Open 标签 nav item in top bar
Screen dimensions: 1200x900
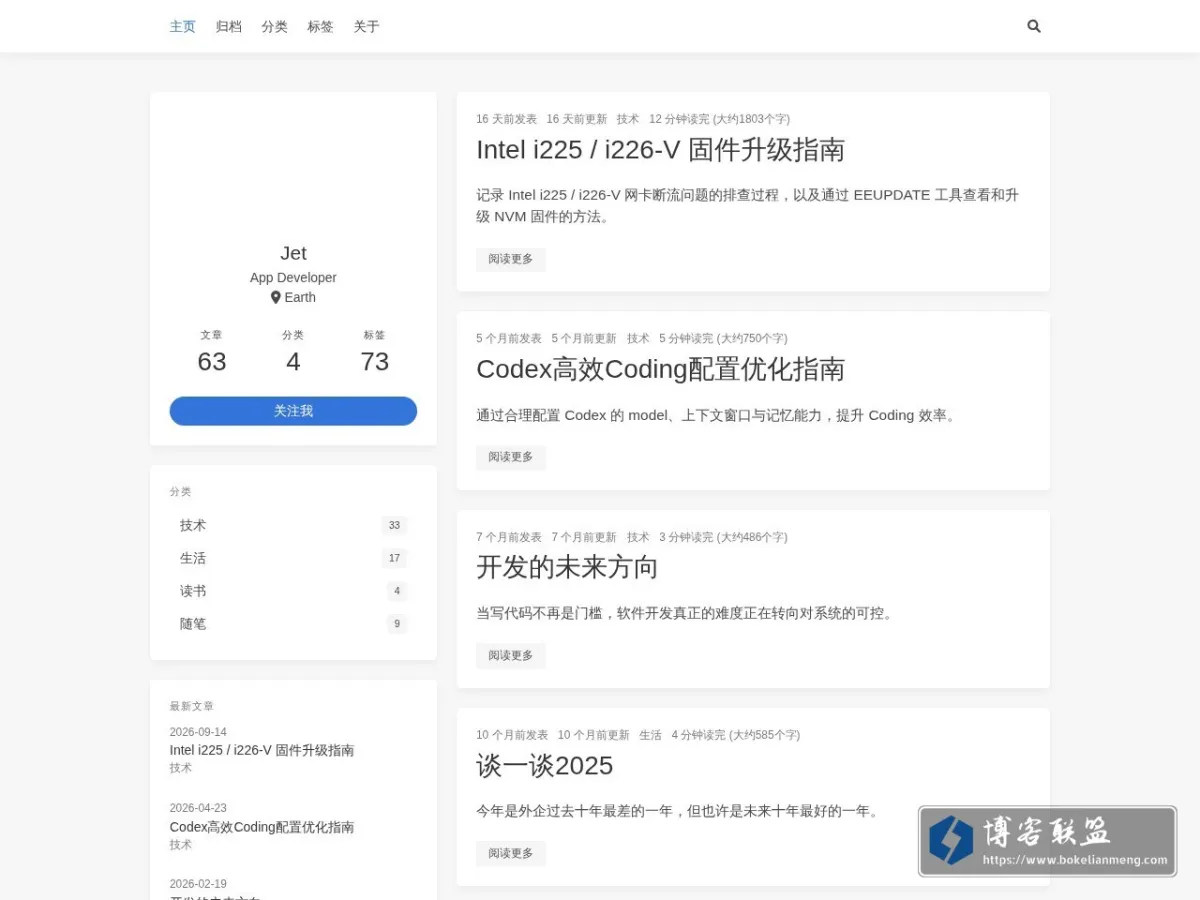pos(321,27)
